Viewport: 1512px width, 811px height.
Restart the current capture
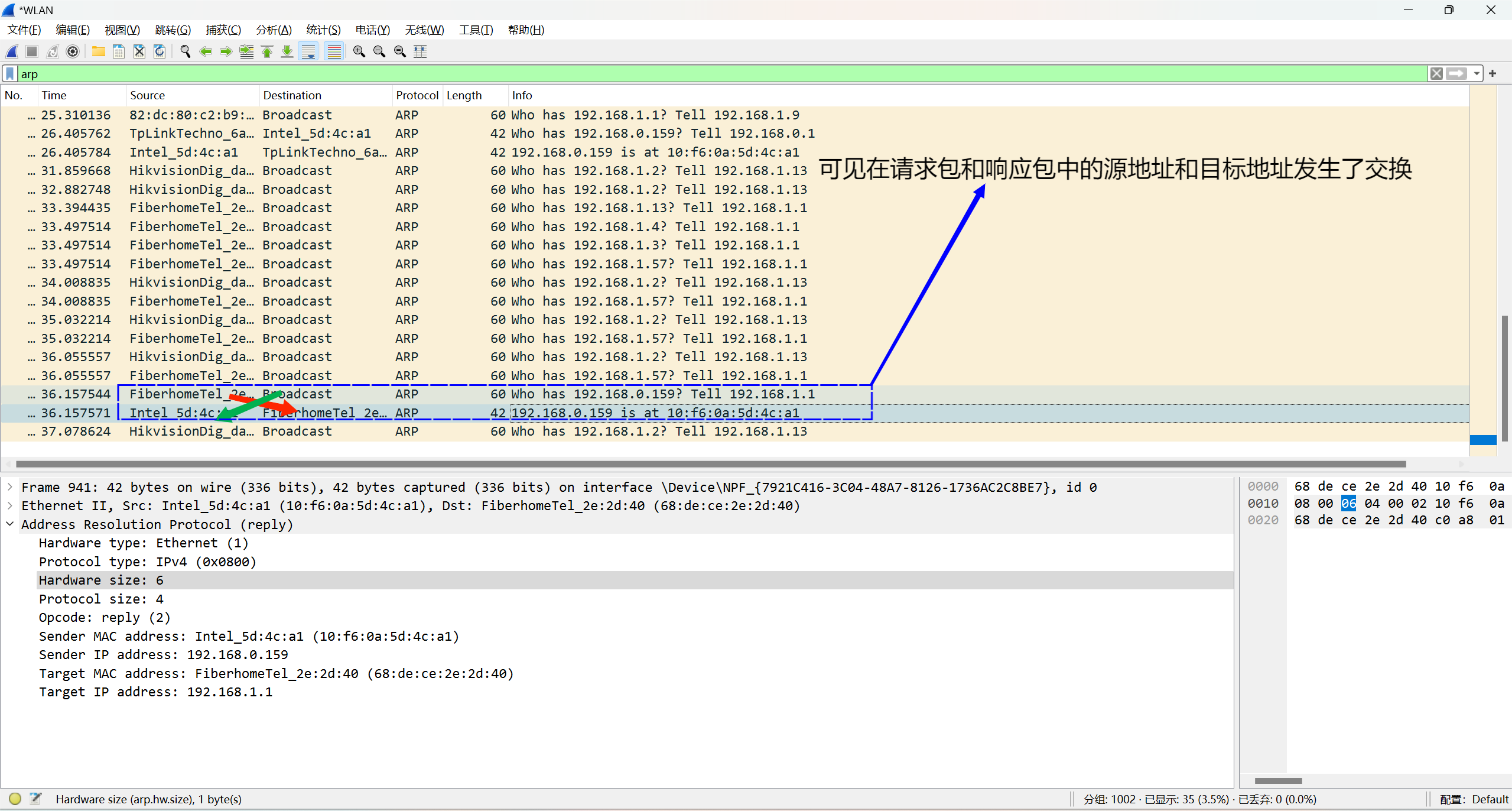tap(53, 52)
